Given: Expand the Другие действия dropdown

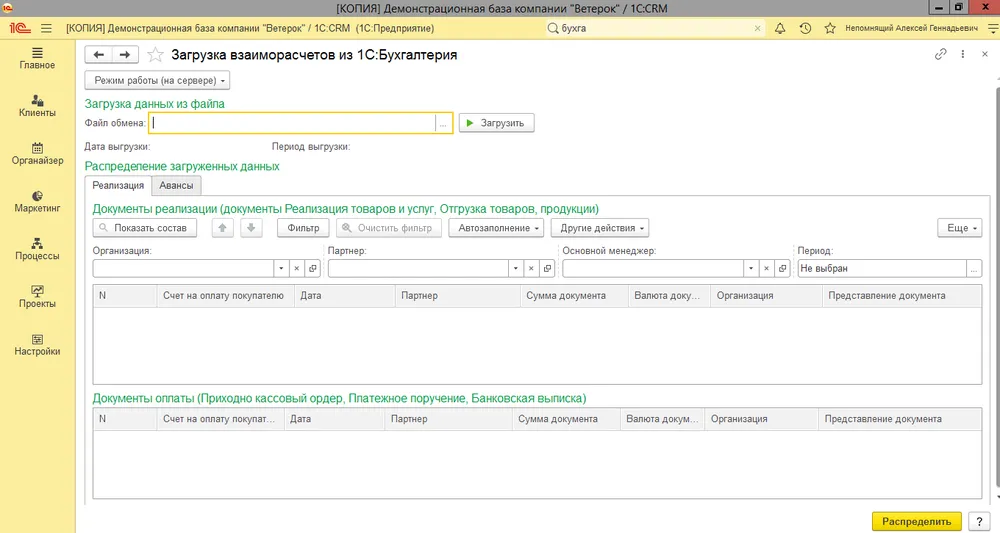Looking at the screenshot, I should pyautogui.click(x=599, y=228).
